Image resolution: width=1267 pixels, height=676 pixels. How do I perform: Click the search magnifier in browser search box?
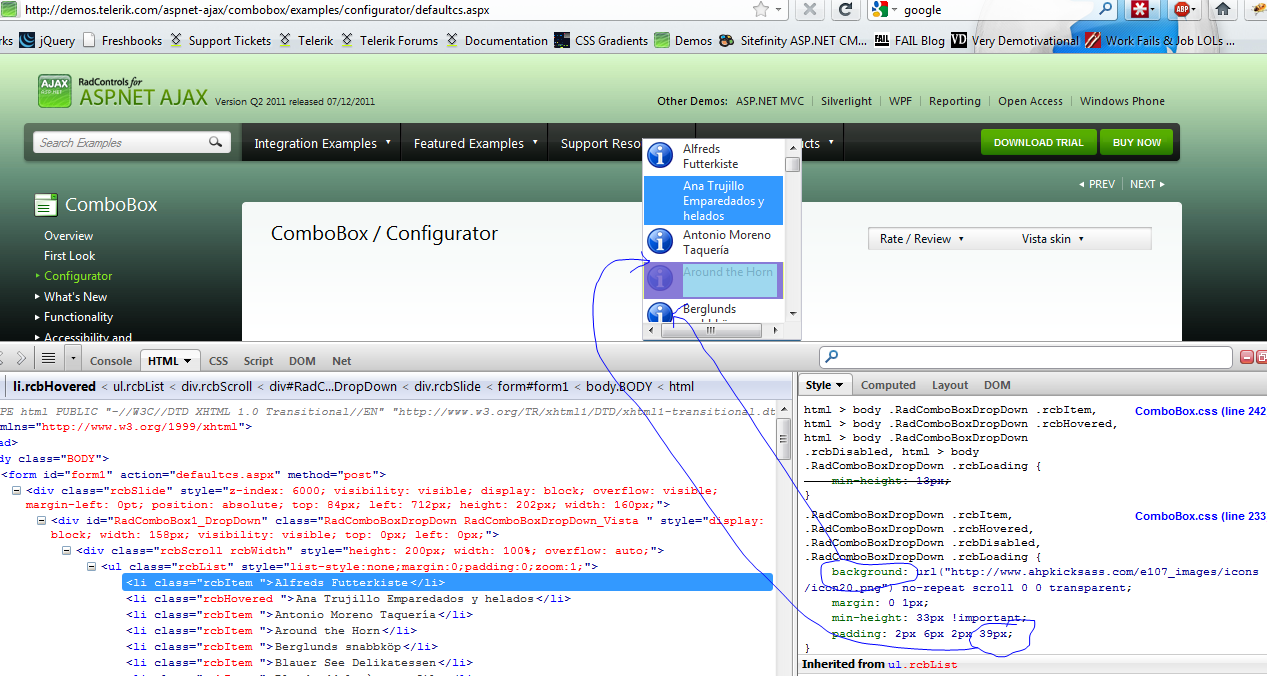(1105, 9)
